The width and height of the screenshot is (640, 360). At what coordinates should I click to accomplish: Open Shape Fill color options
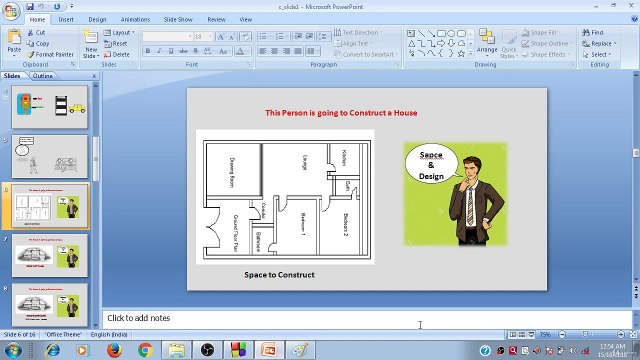[542, 32]
